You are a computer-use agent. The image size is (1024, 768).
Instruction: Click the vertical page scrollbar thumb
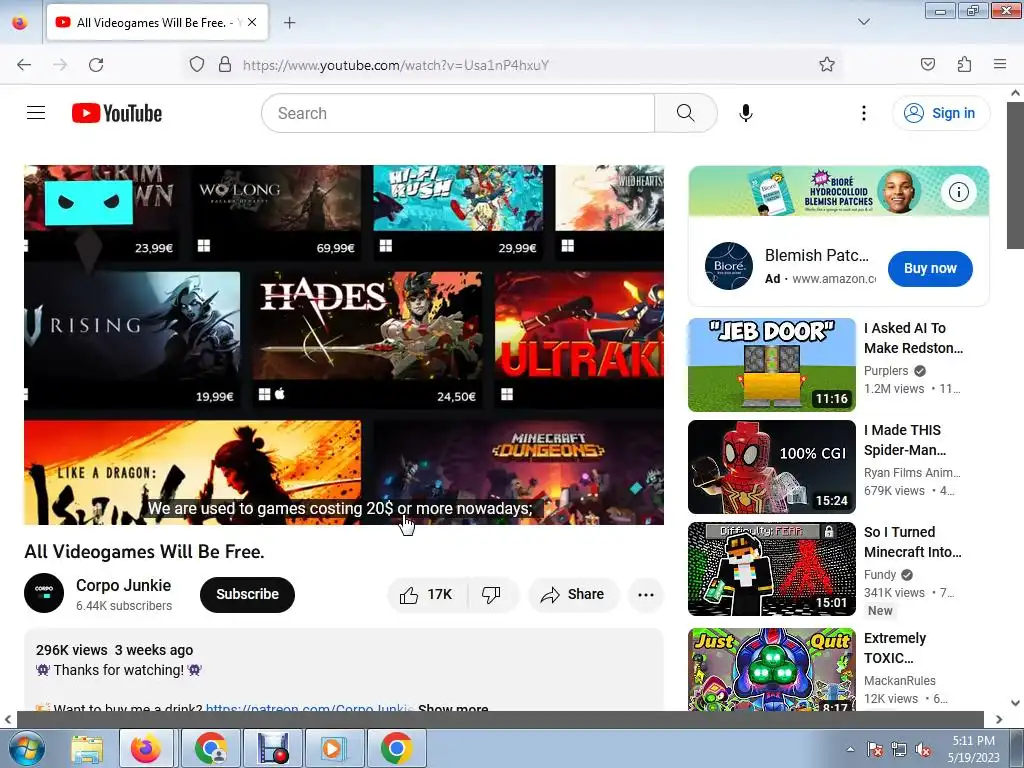point(1015,175)
